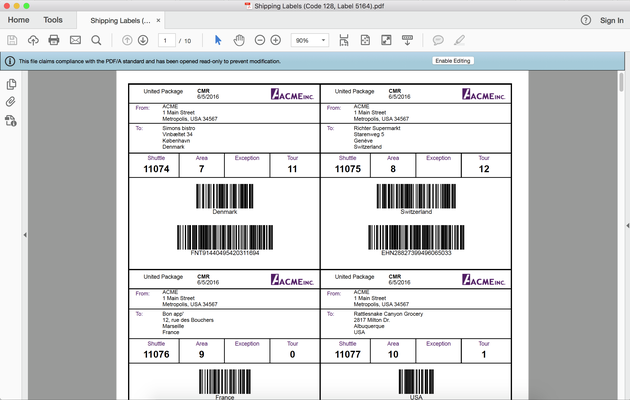Click the Richter Supermarkt recipient name
630x400 pixels.
[x=377, y=128]
